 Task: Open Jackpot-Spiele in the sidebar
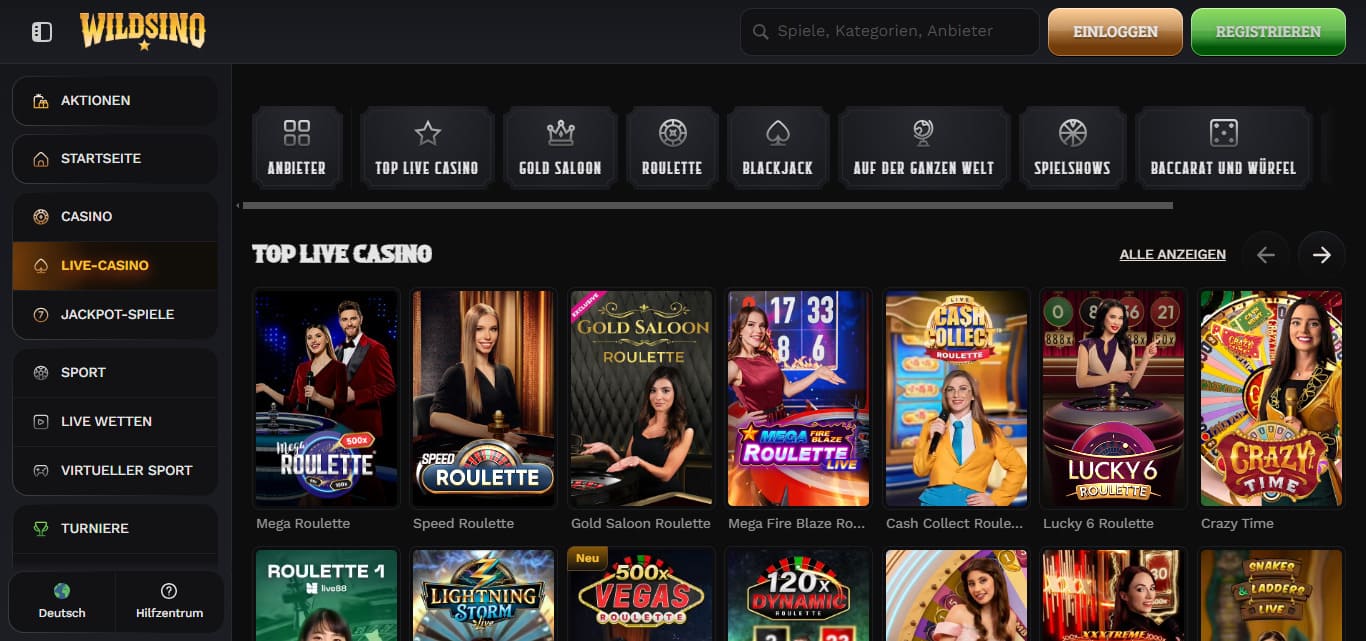[115, 315]
